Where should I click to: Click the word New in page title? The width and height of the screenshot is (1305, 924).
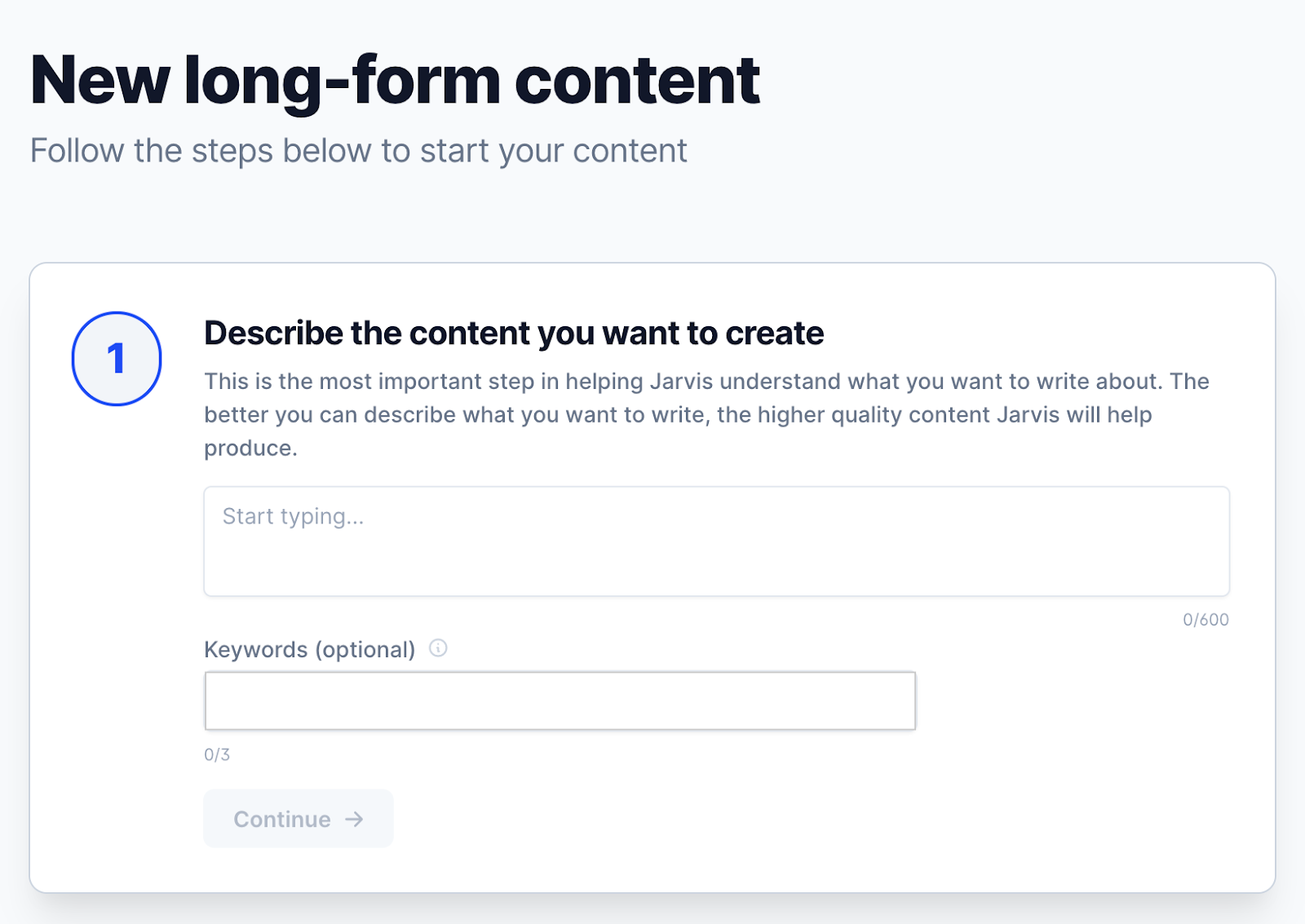(x=100, y=80)
